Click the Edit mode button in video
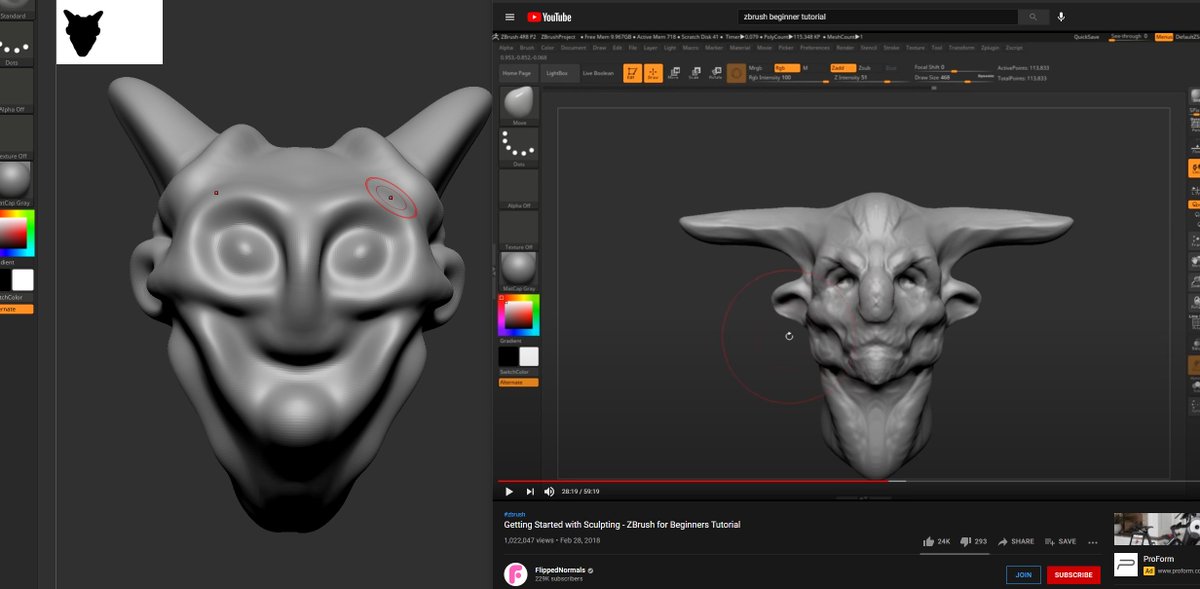Screen dimensions: 1200x589 point(632,73)
